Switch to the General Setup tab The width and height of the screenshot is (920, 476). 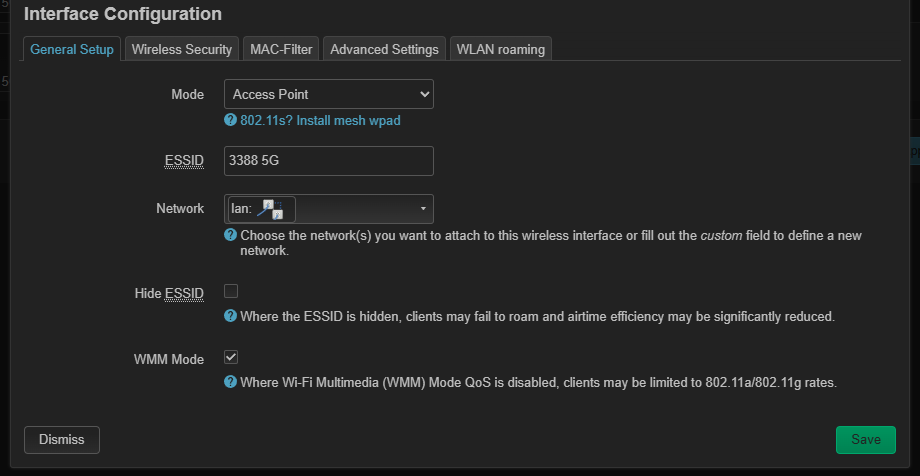pos(72,49)
